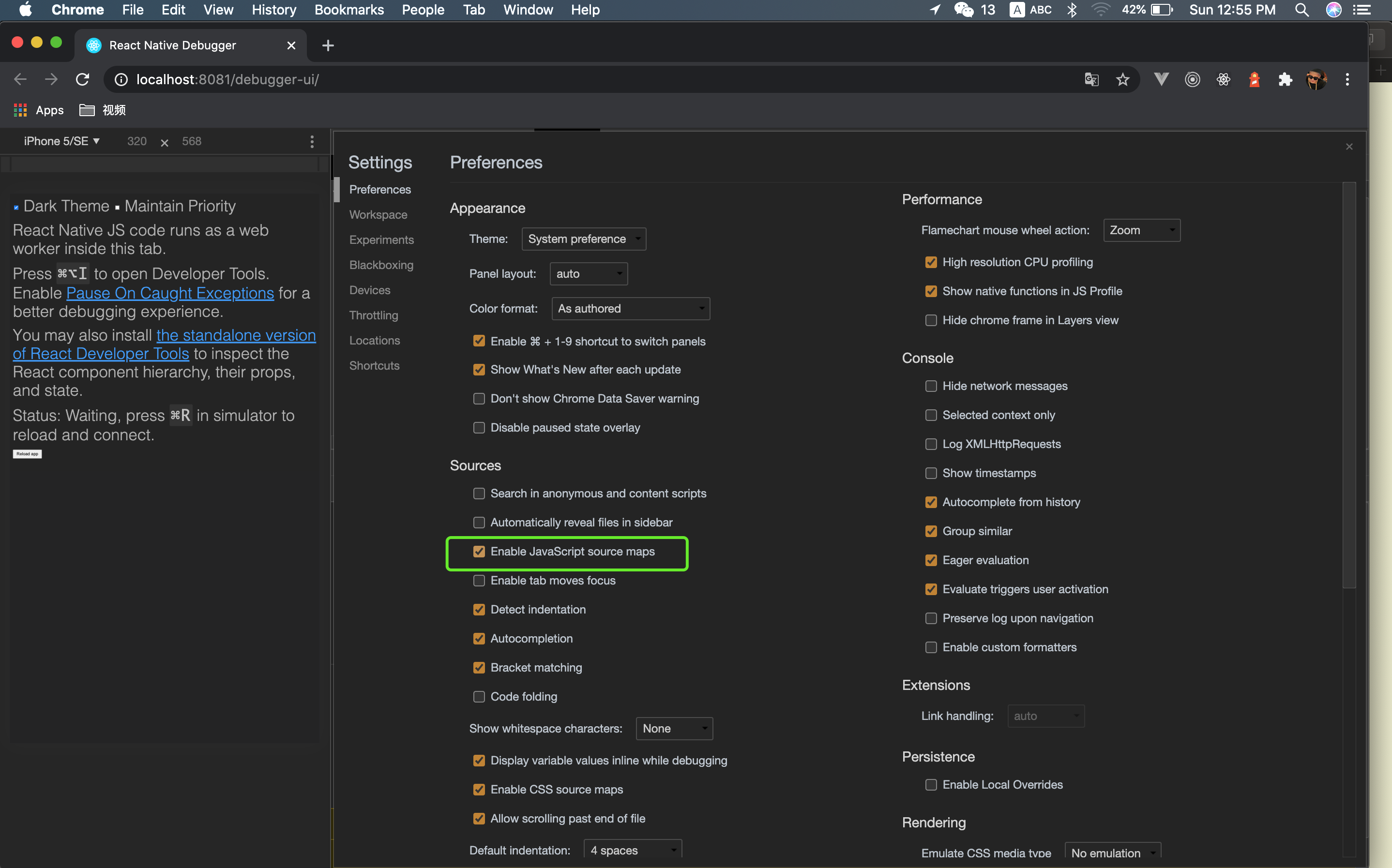Toggle Preserve log upon navigation
This screenshot has width=1392, height=868.
click(x=931, y=618)
